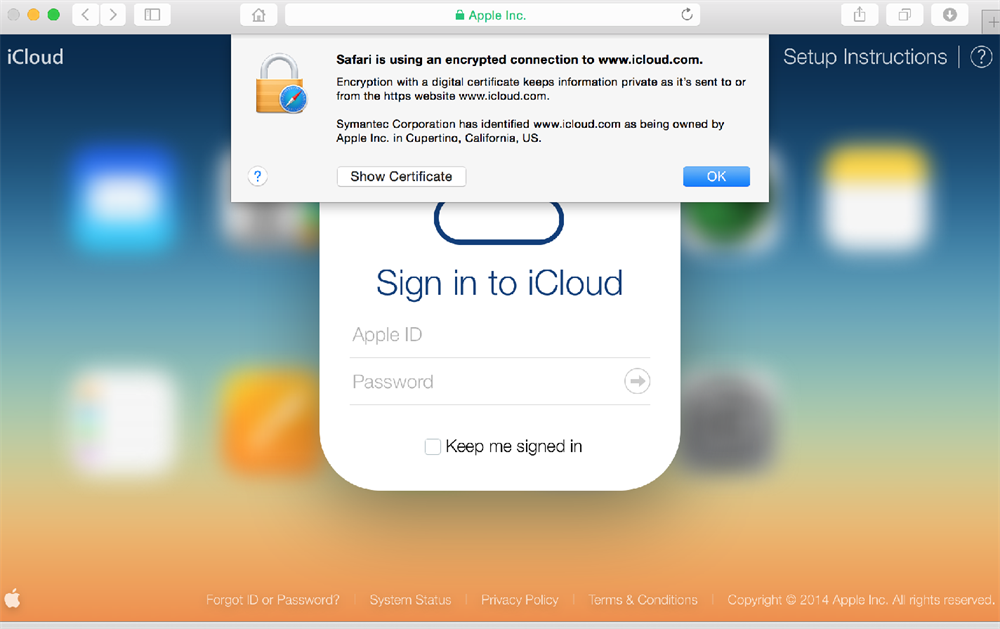Click the green zoom window button

54,15
